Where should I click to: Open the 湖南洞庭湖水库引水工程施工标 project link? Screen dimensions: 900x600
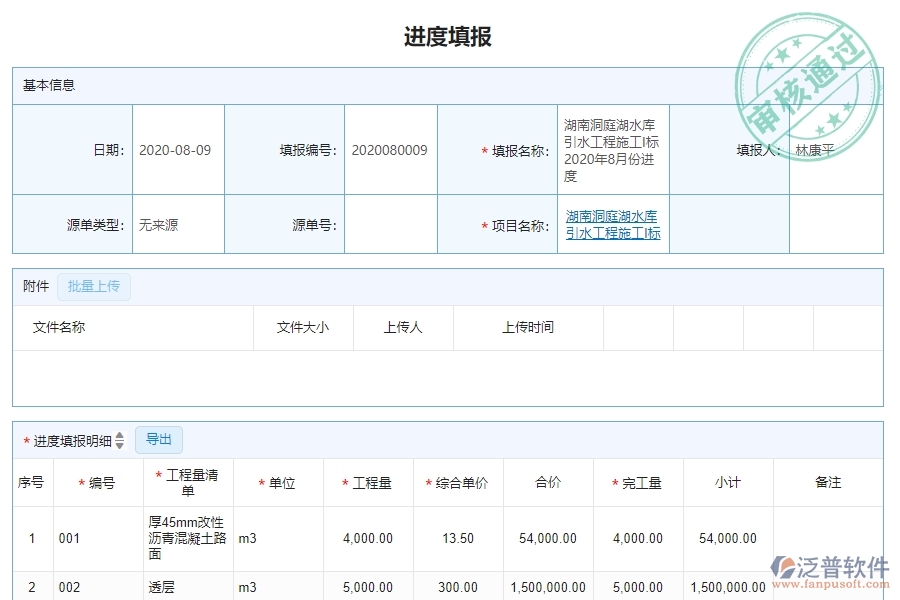click(612, 224)
